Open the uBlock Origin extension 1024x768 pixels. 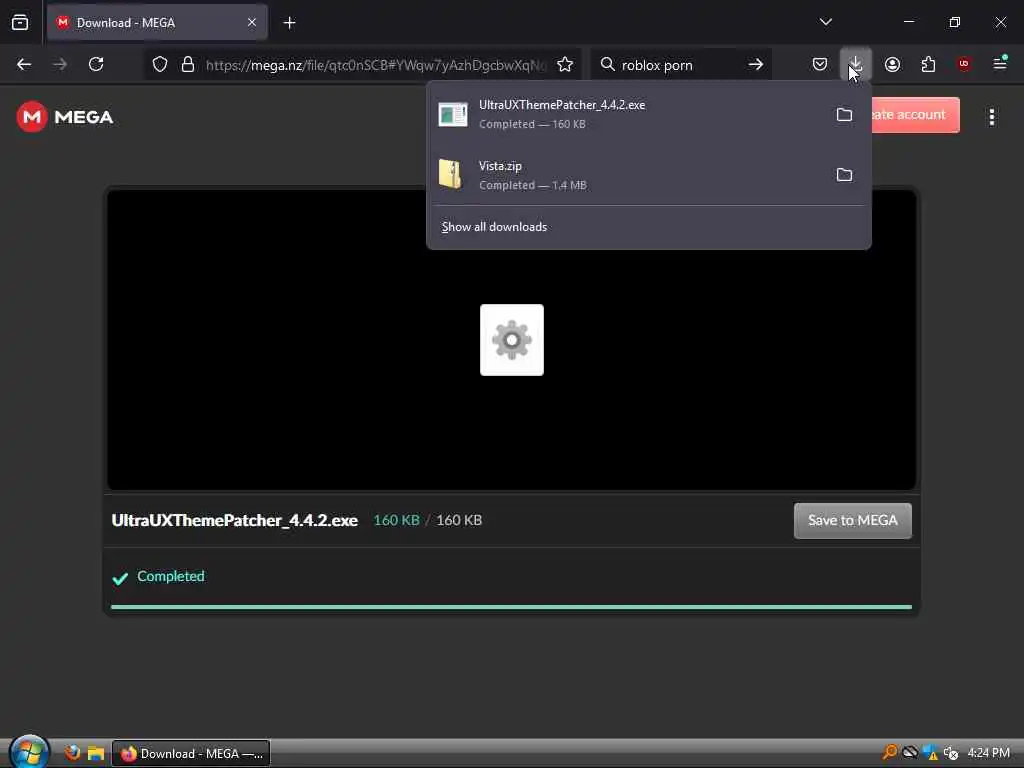(964, 64)
